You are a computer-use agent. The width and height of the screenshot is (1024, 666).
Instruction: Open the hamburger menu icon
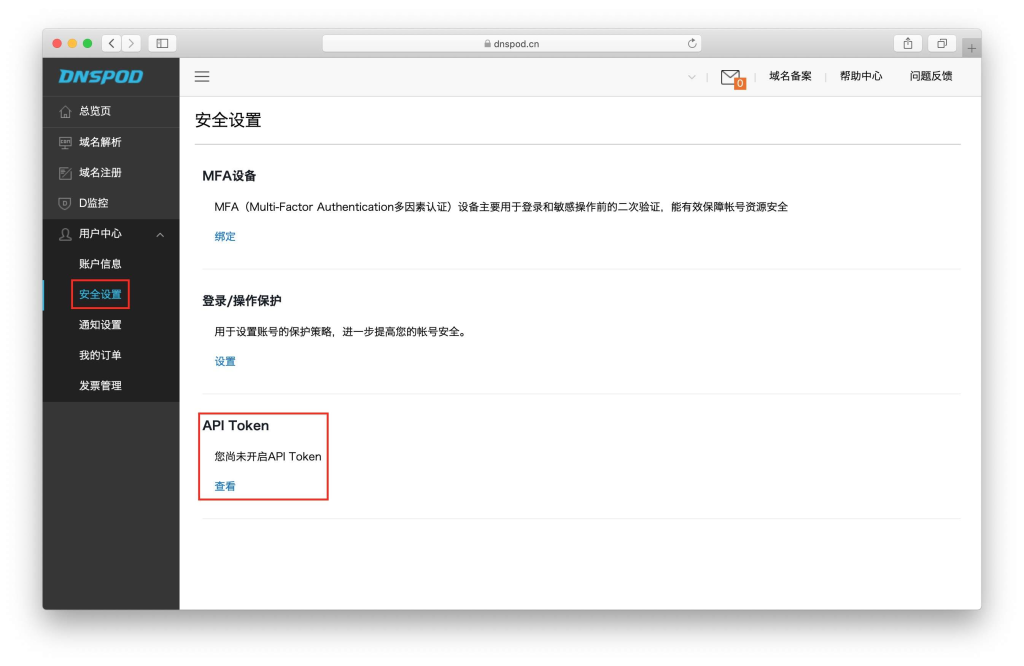201,76
